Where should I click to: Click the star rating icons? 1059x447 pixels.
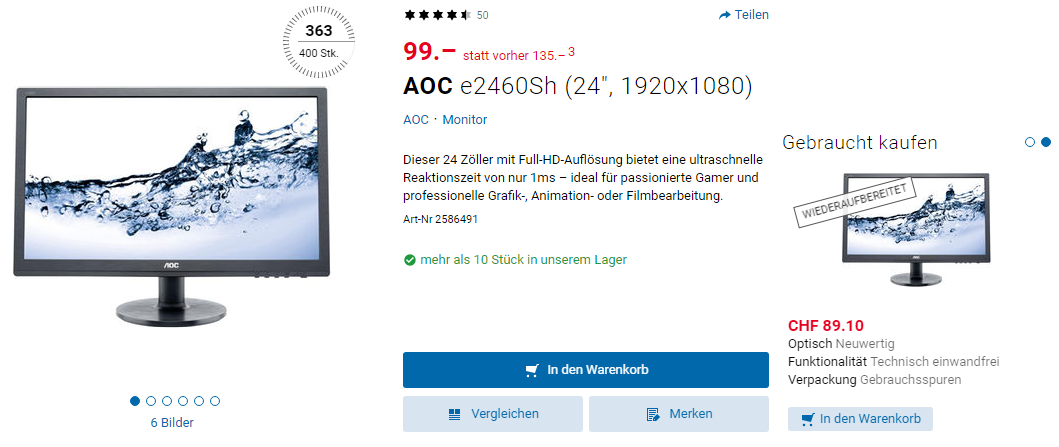coord(436,15)
